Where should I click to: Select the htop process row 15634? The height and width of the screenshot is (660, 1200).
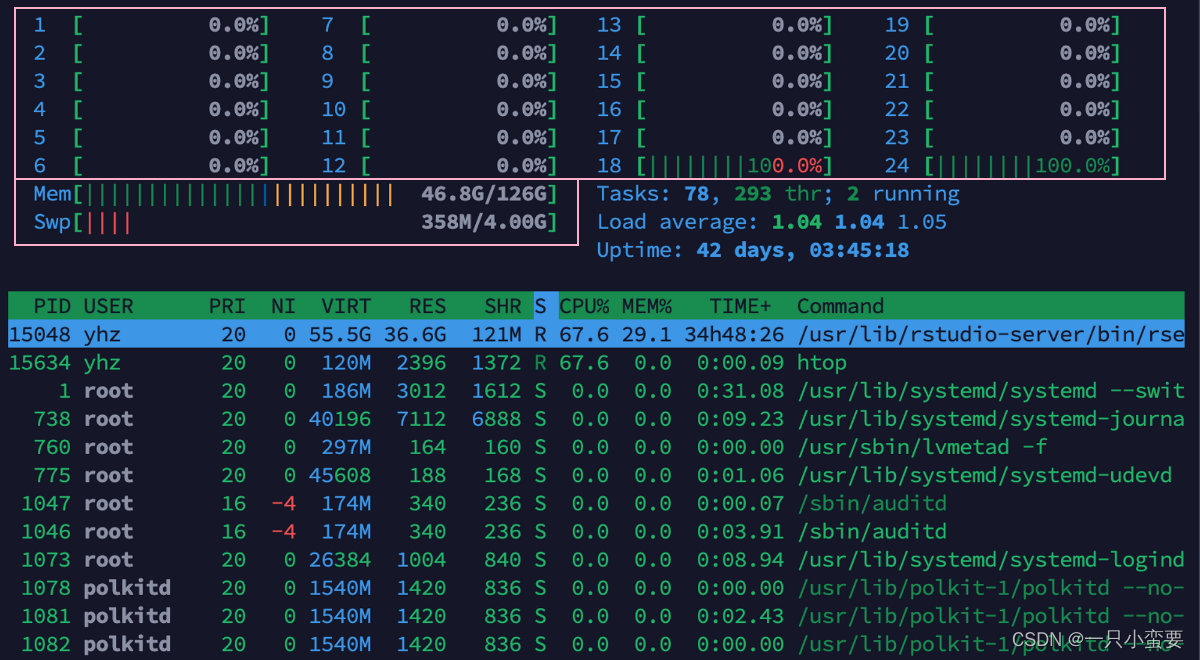pos(596,362)
